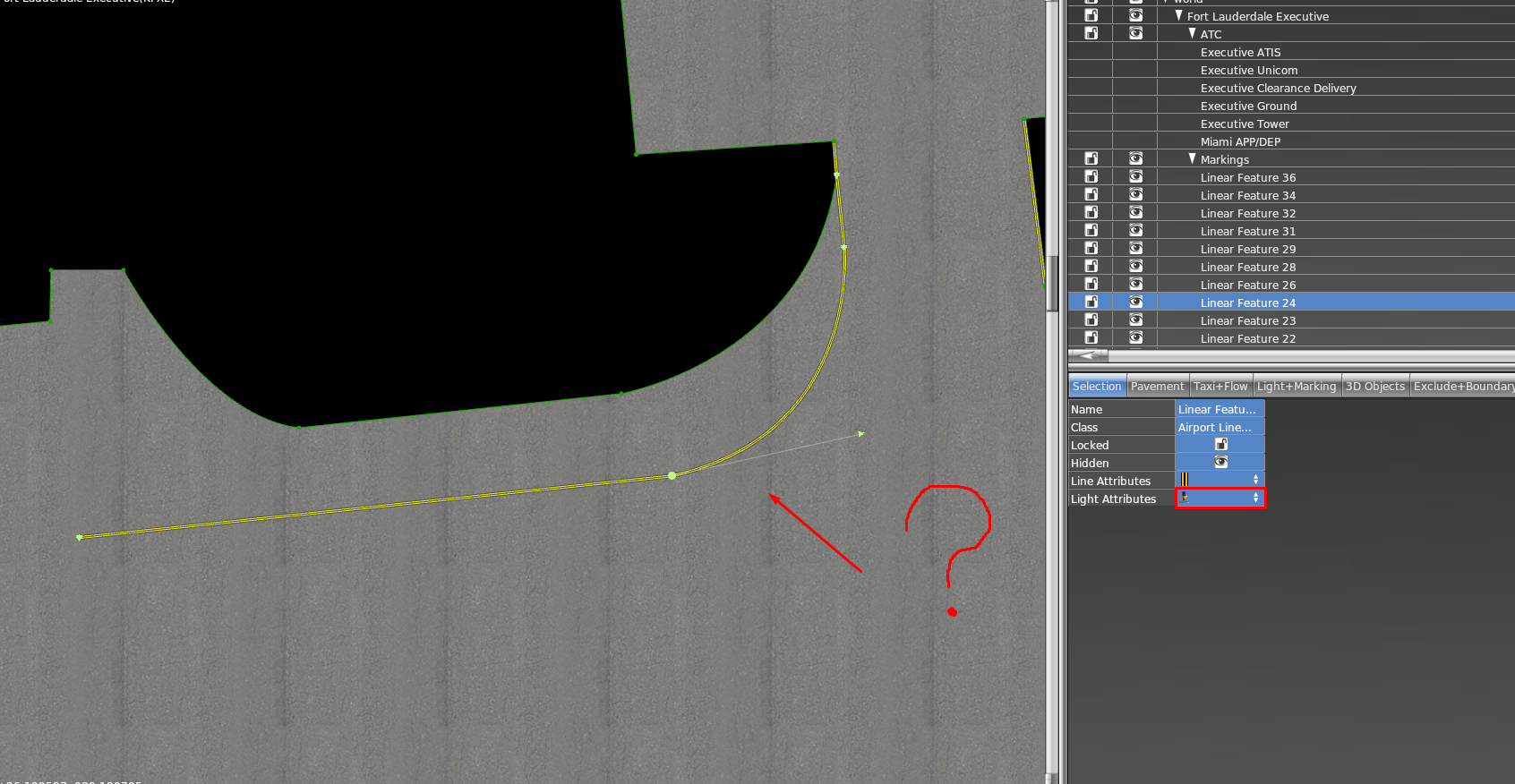
Task: Collapse the Fort Lauderdale Executive tree node
Action: 1178,15
